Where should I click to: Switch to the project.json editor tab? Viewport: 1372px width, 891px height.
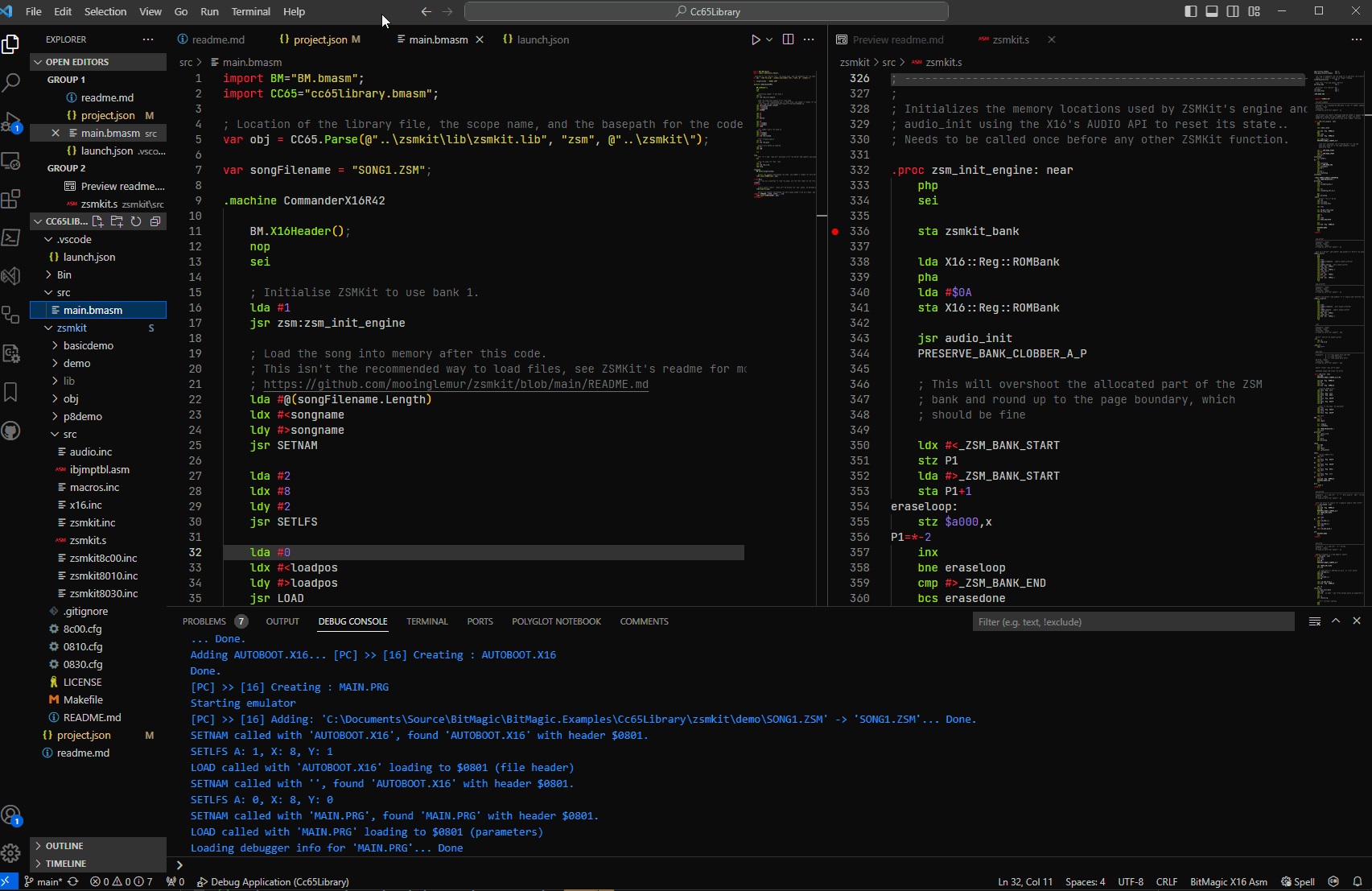tap(319, 39)
